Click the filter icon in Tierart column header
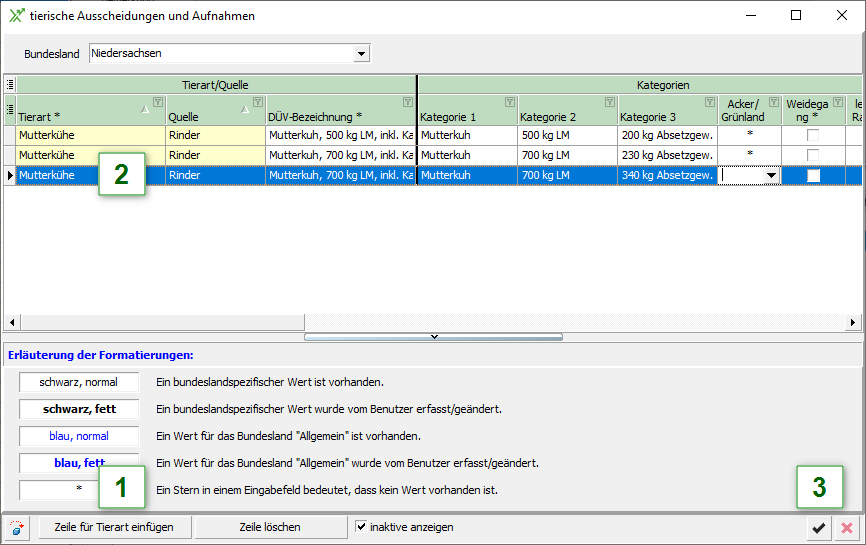The image size is (866, 545). [158, 102]
